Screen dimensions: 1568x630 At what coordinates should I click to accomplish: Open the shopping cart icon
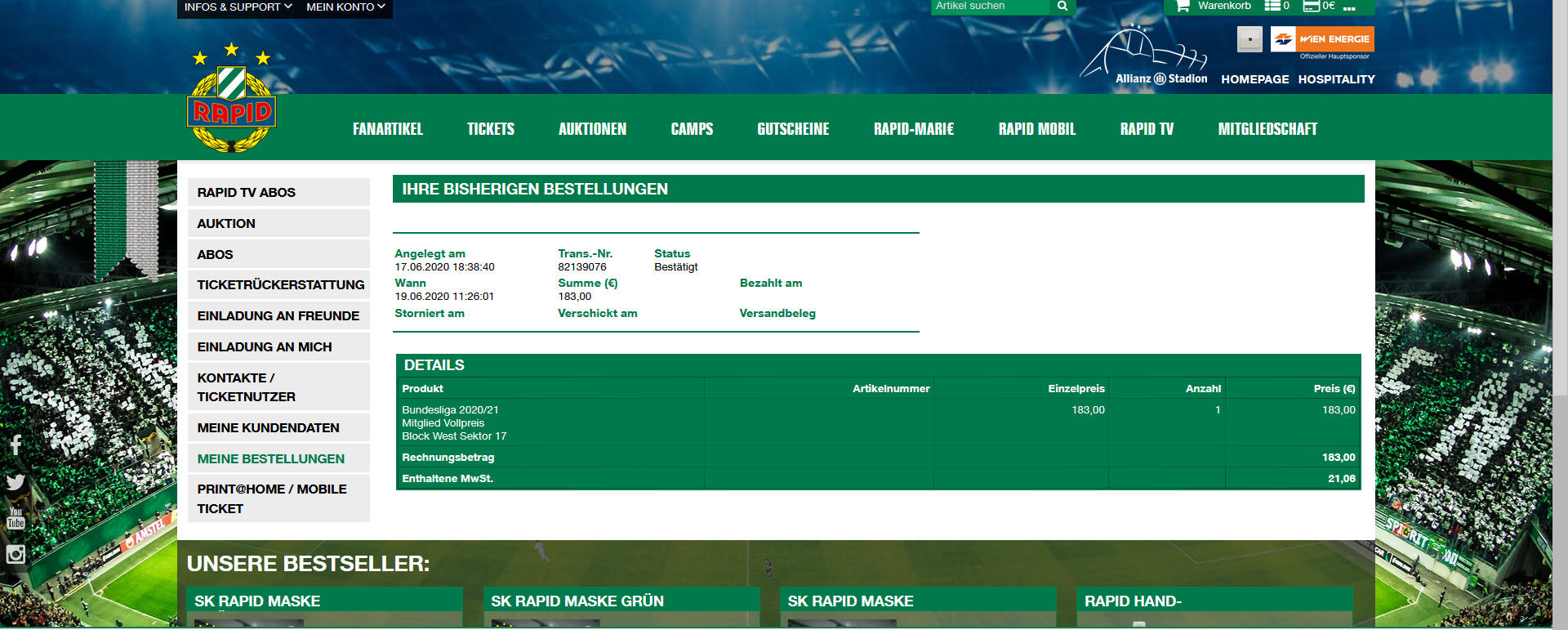pos(1182,6)
